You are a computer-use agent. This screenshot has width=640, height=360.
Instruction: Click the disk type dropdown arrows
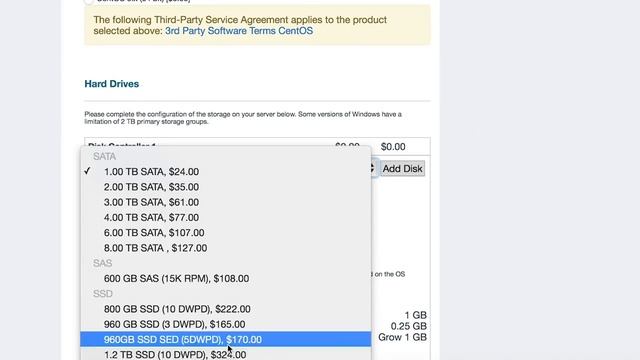372,168
